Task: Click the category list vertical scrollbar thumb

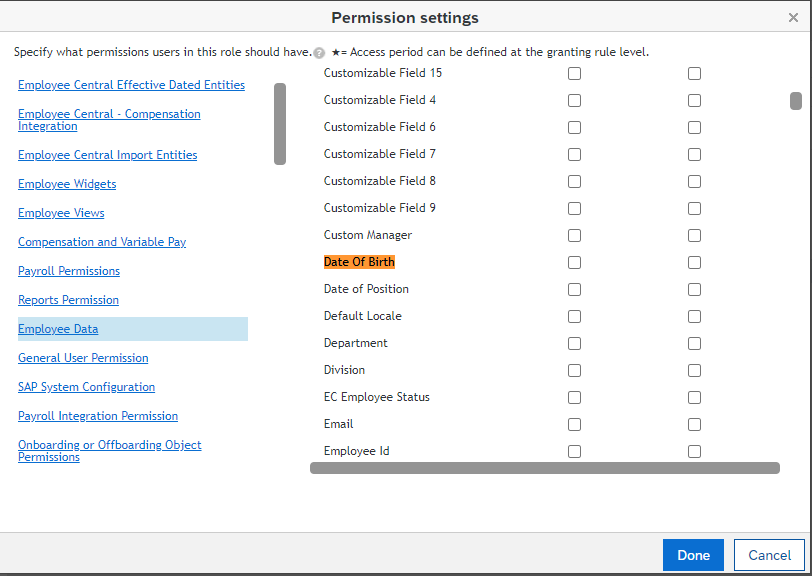Action: [x=280, y=124]
